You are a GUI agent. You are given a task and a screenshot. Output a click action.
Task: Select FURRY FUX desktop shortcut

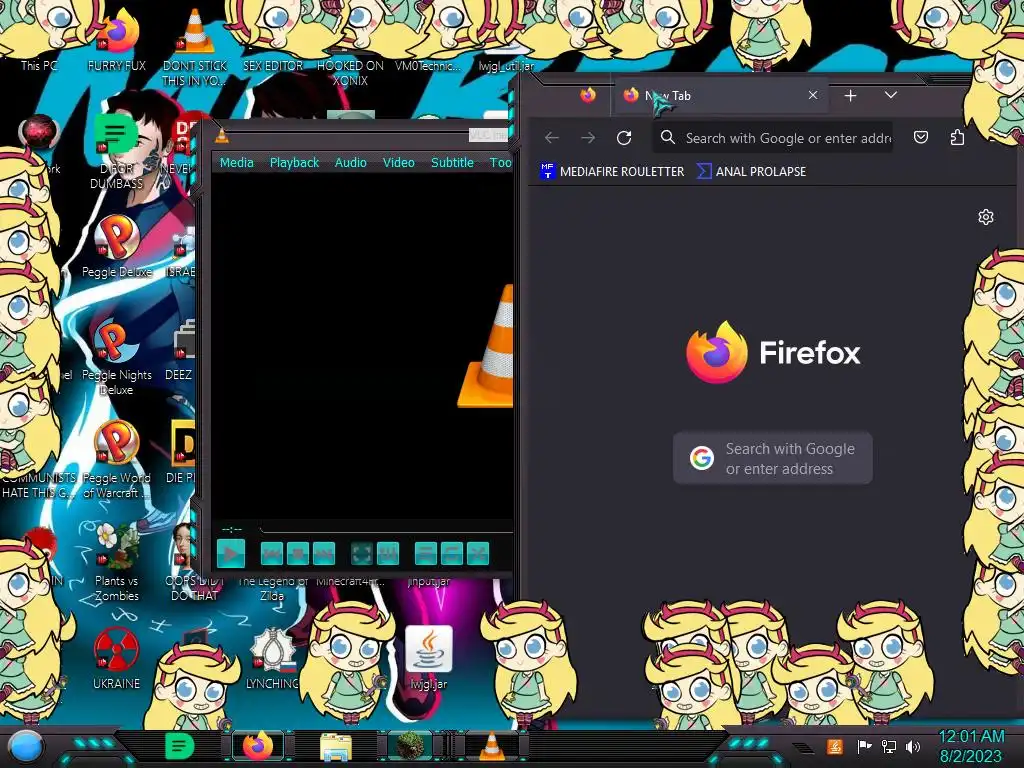coord(117,40)
